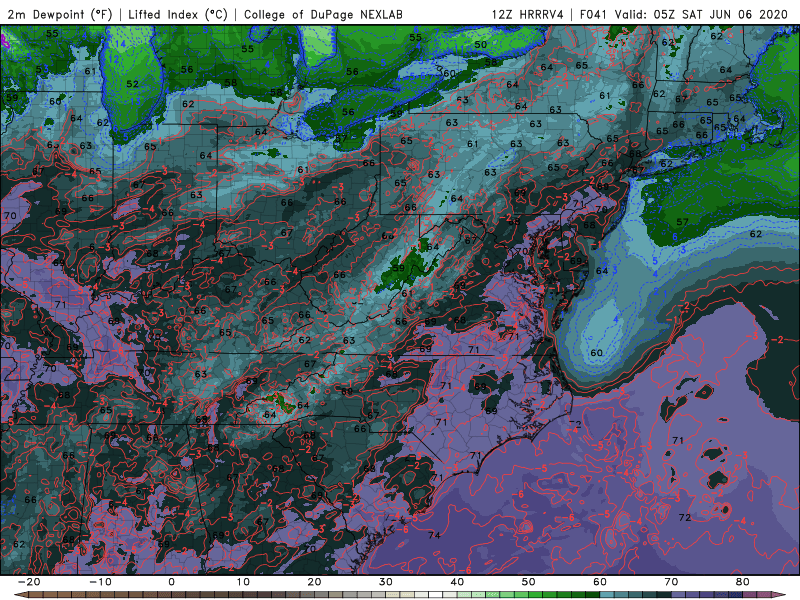Click the '74' dewpoint value offshore
Image resolution: width=800 pixels, height=600 pixels.
434,535
